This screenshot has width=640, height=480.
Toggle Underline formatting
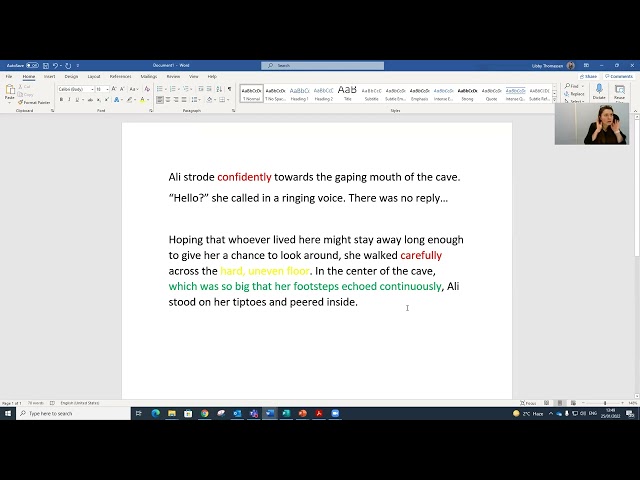[77, 100]
